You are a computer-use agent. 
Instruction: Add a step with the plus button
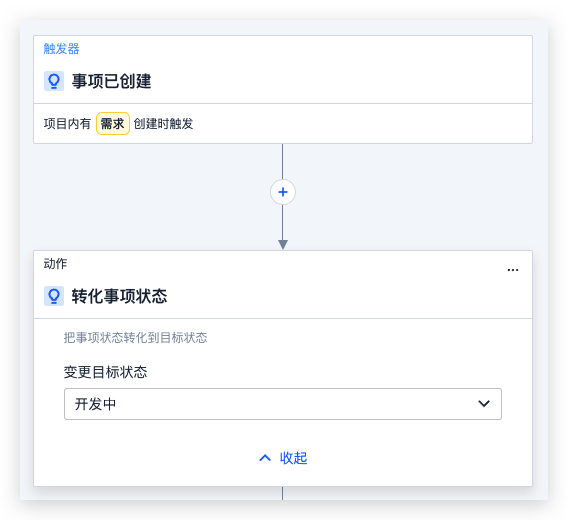pyautogui.click(x=283, y=192)
